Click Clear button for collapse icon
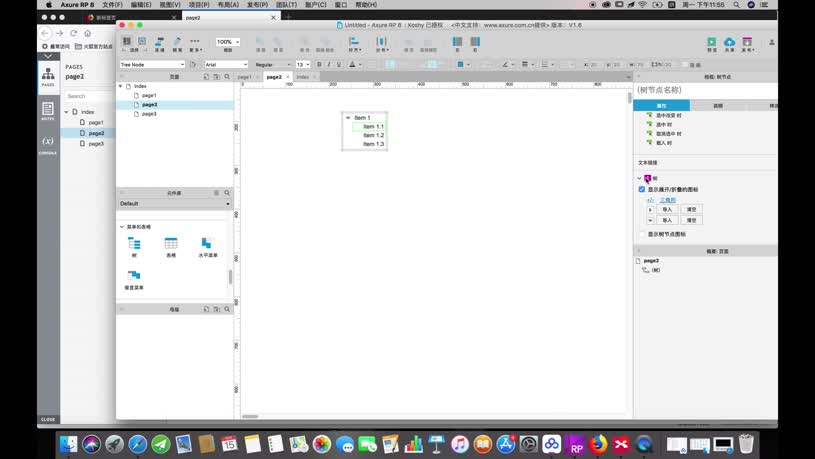Viewport: 815px width, 459px height. [691, 220]
